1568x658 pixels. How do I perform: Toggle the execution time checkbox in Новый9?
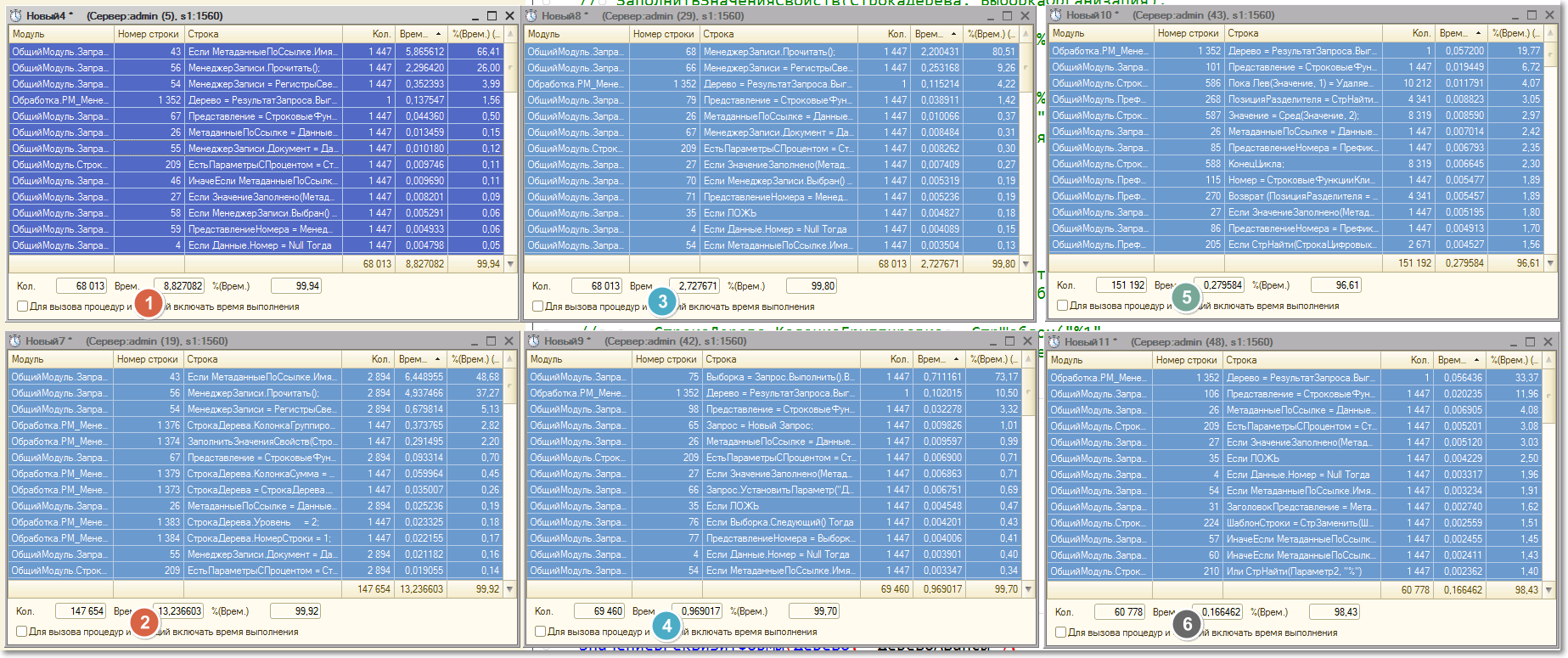540,632
